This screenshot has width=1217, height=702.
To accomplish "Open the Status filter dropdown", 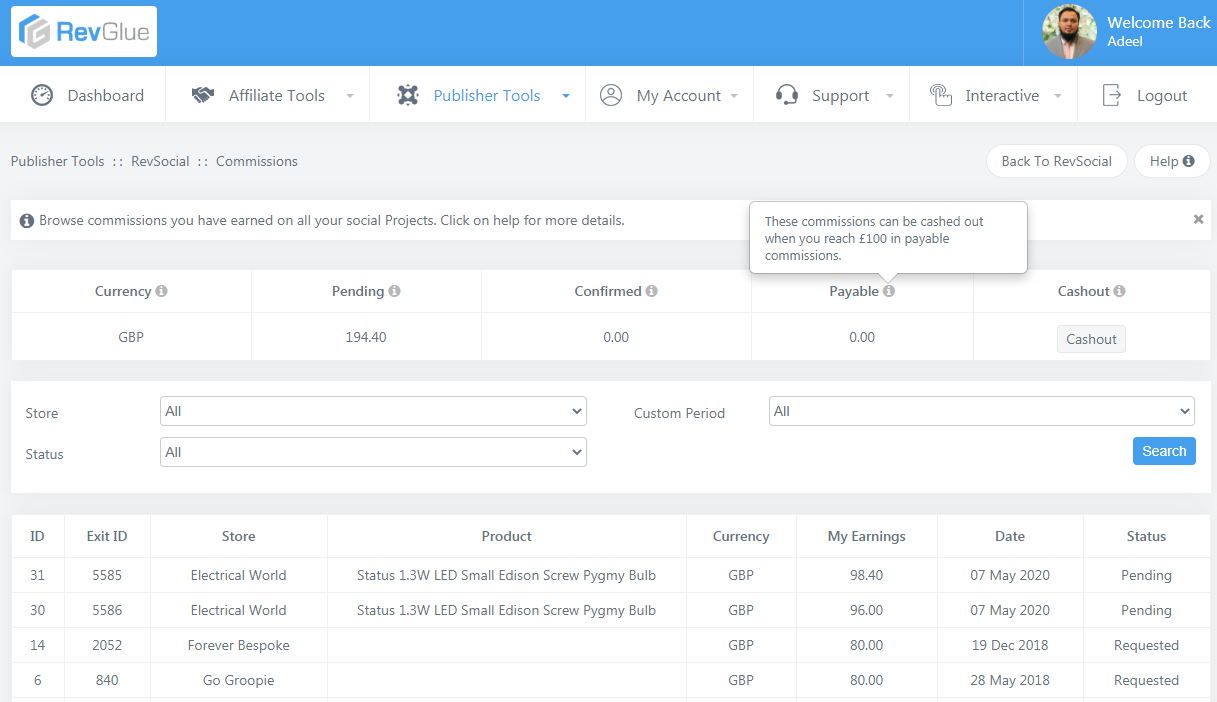I will (x=373, y=452).
